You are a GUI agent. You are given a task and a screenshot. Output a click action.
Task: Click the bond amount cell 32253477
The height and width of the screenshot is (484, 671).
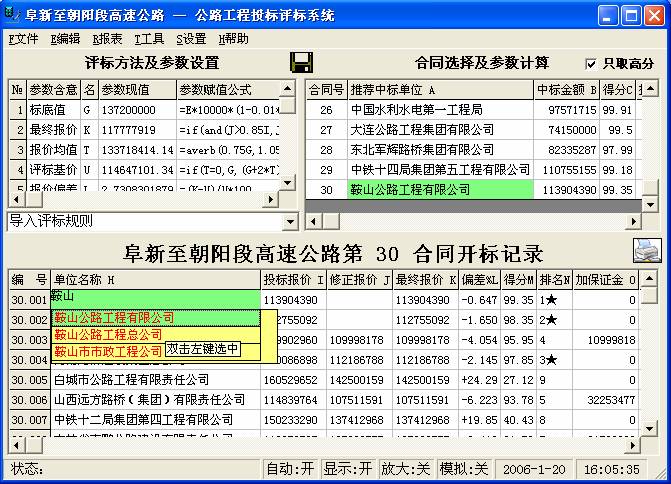point(606,400)
